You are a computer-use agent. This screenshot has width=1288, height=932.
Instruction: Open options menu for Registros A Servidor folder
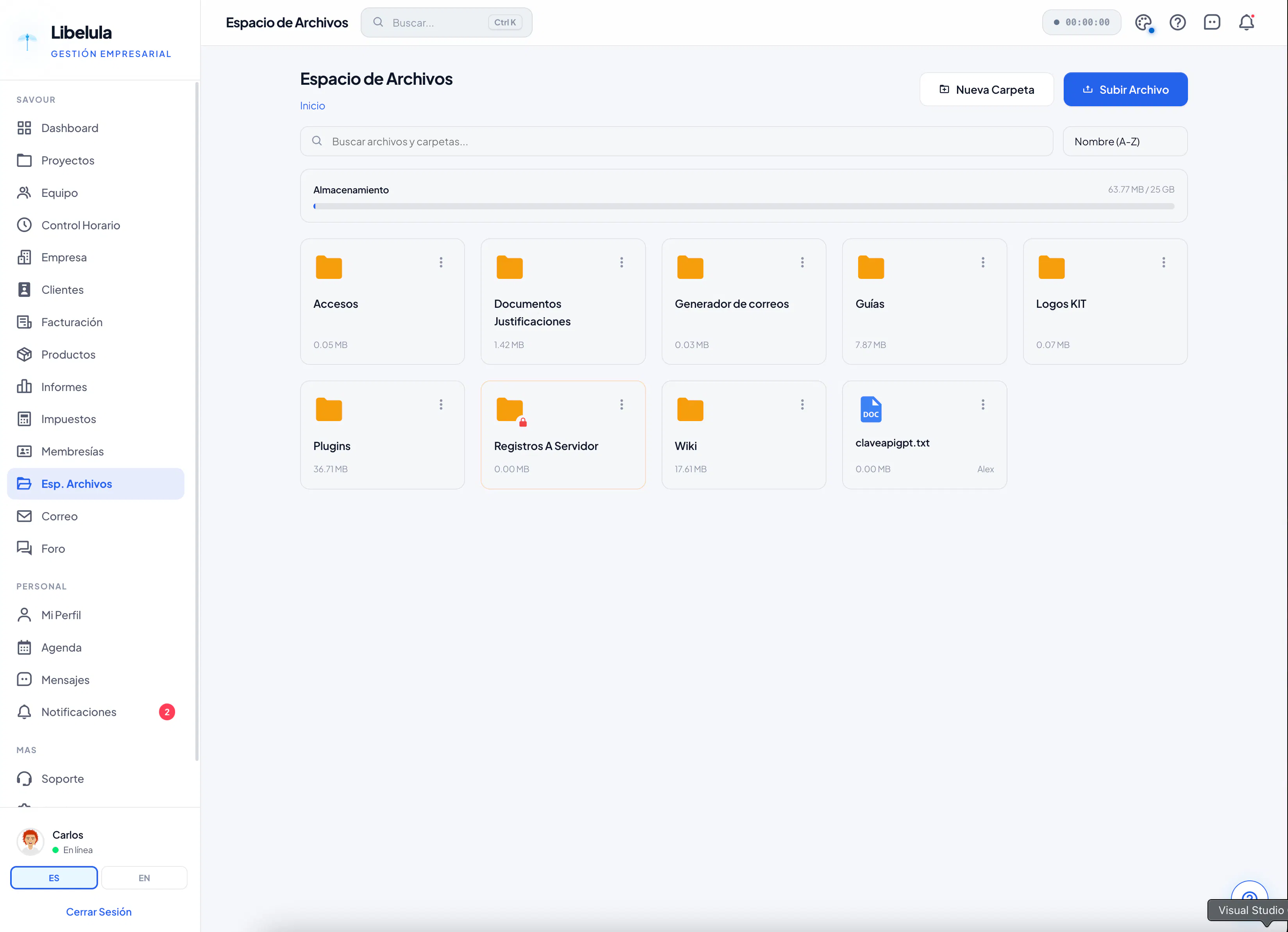pyautogui.click(x=621, y=404)
